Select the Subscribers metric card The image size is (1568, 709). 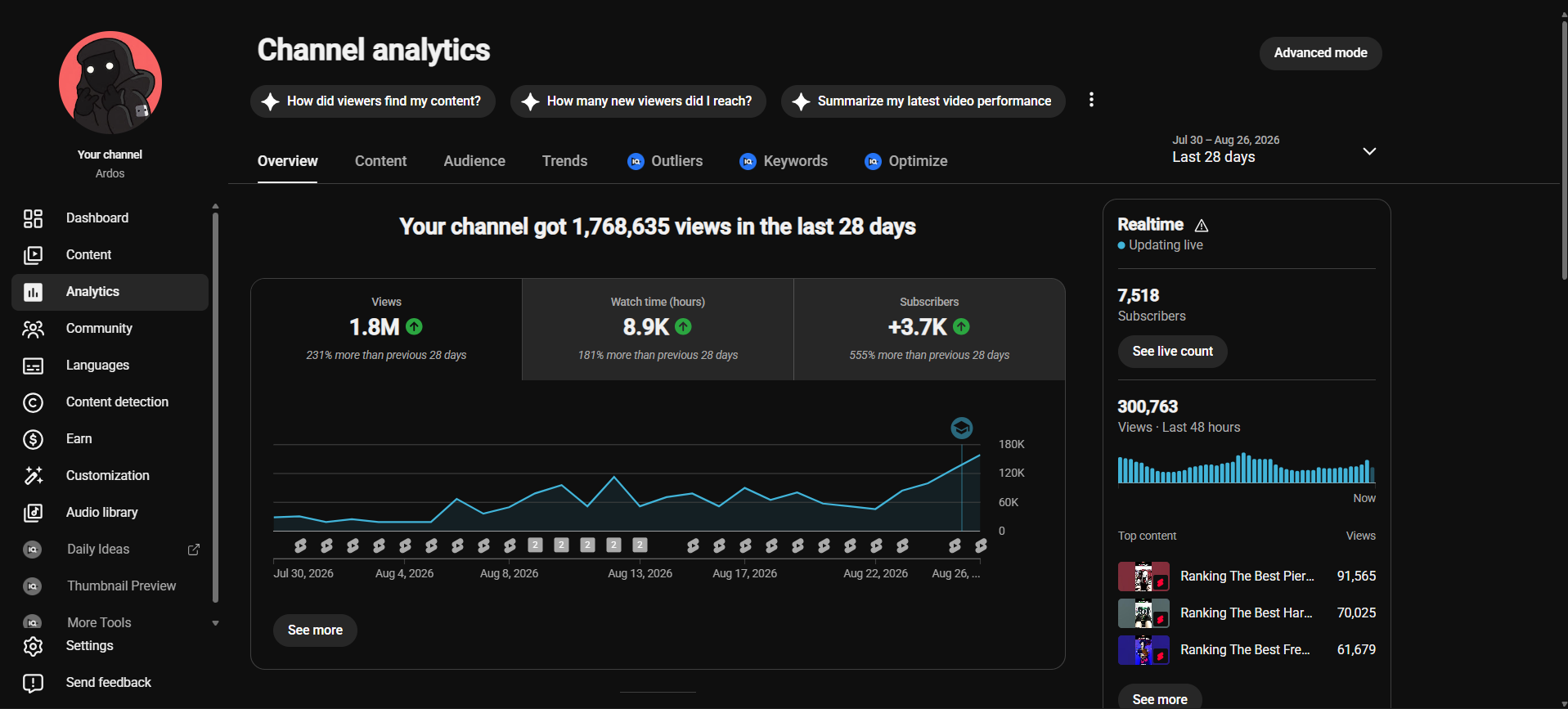(x=929, y=329)
